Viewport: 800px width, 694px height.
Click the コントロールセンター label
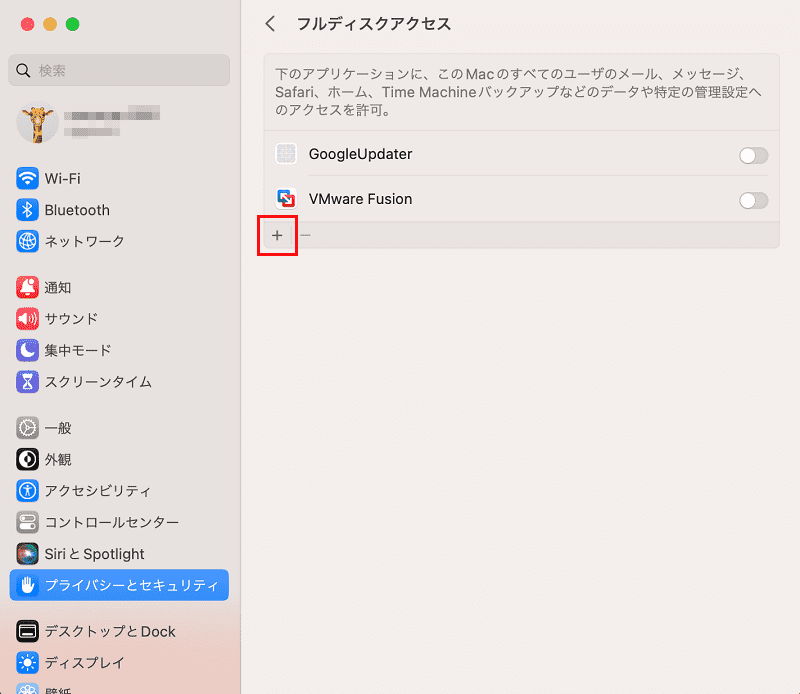point(111,523)
